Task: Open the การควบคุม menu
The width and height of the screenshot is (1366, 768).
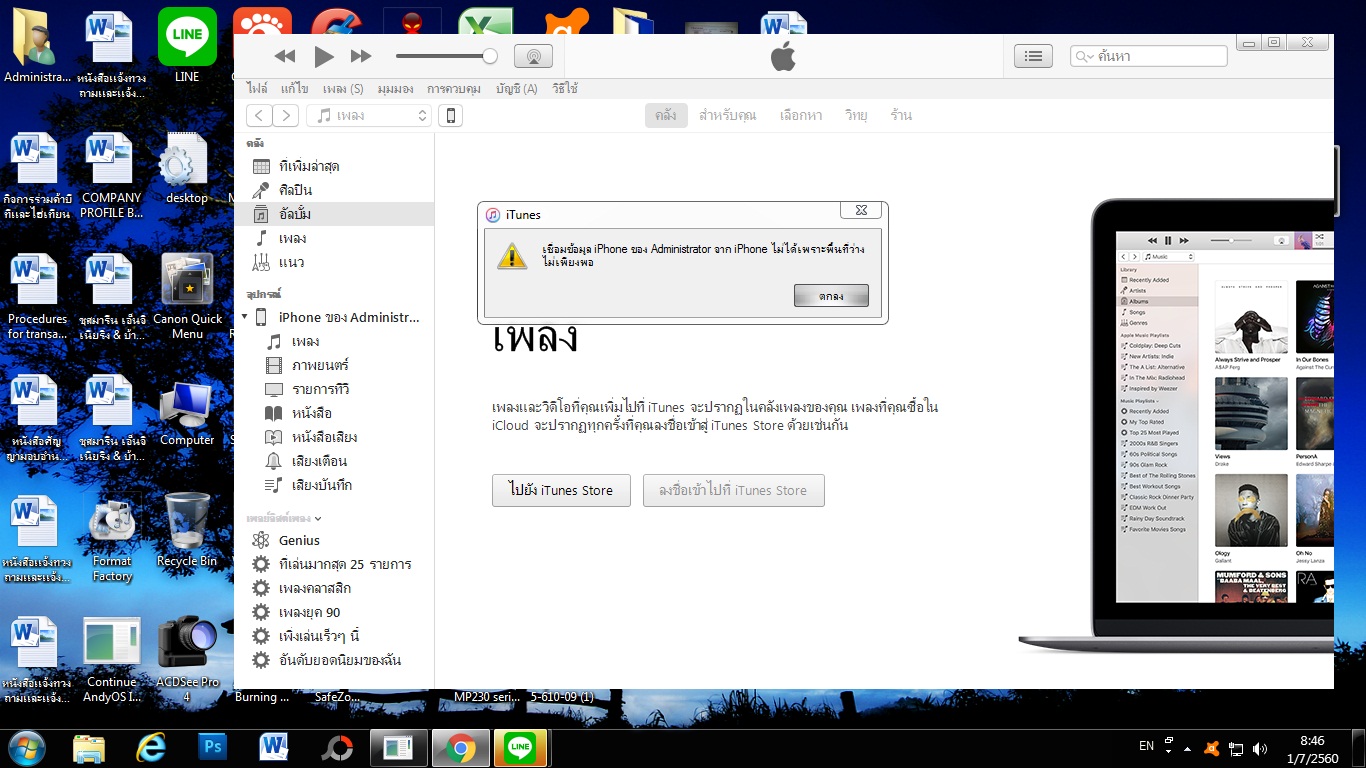Action: (x=454, y=89)
